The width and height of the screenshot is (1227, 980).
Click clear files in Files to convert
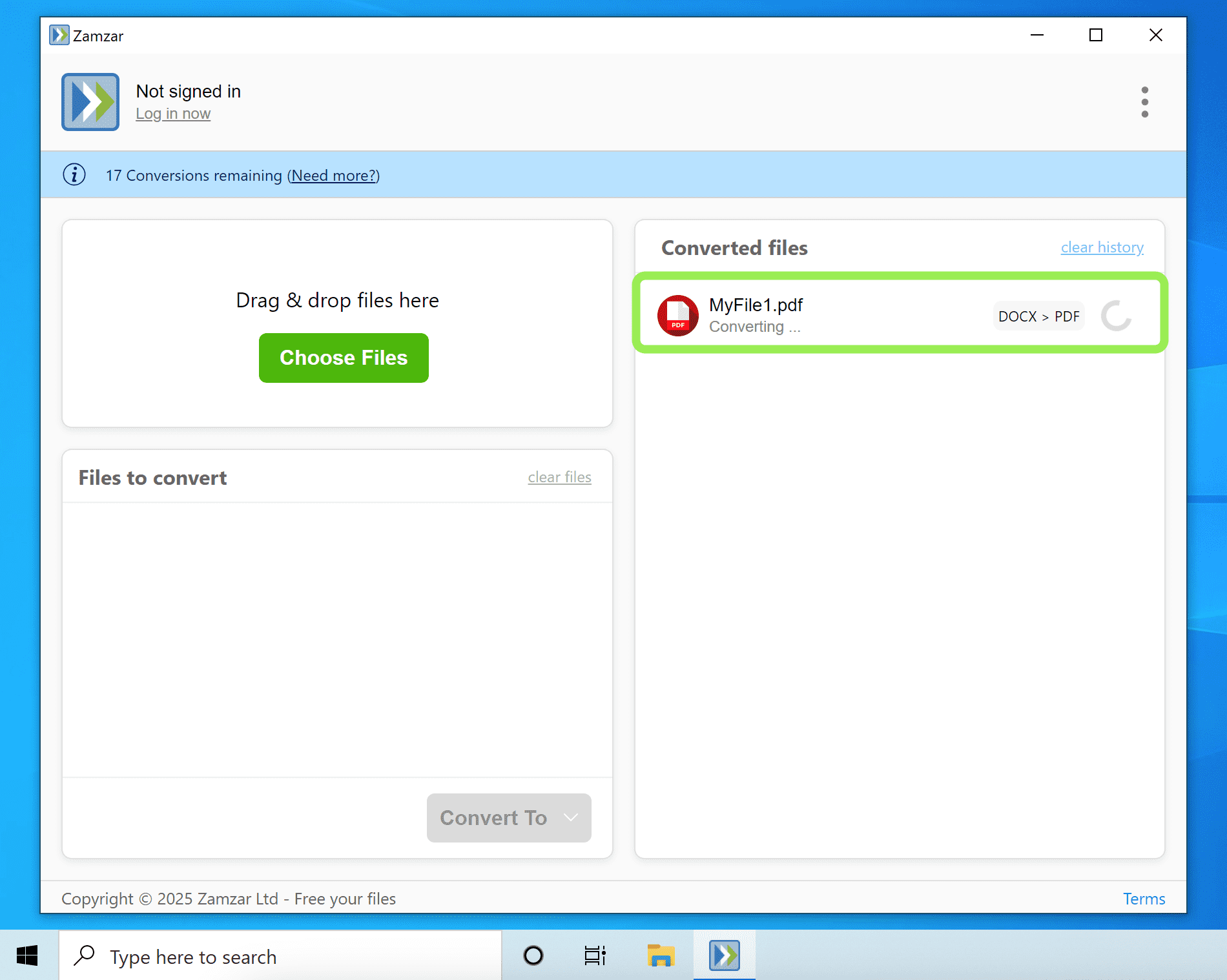pyautogui.click(x=559, y=477)
